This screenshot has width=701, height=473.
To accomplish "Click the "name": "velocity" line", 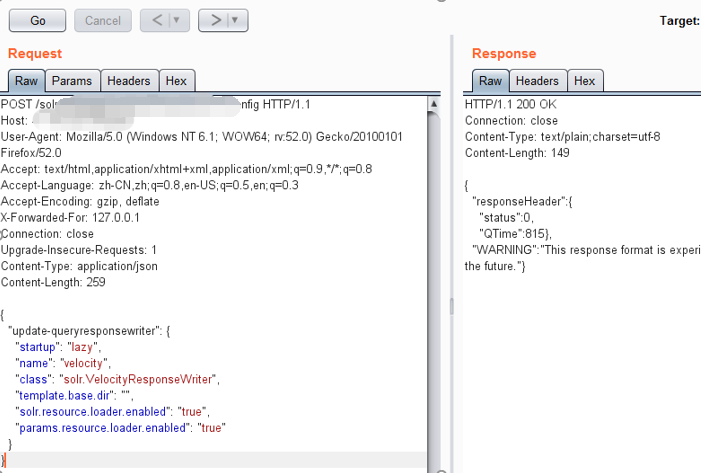I will tap(63, 363).
